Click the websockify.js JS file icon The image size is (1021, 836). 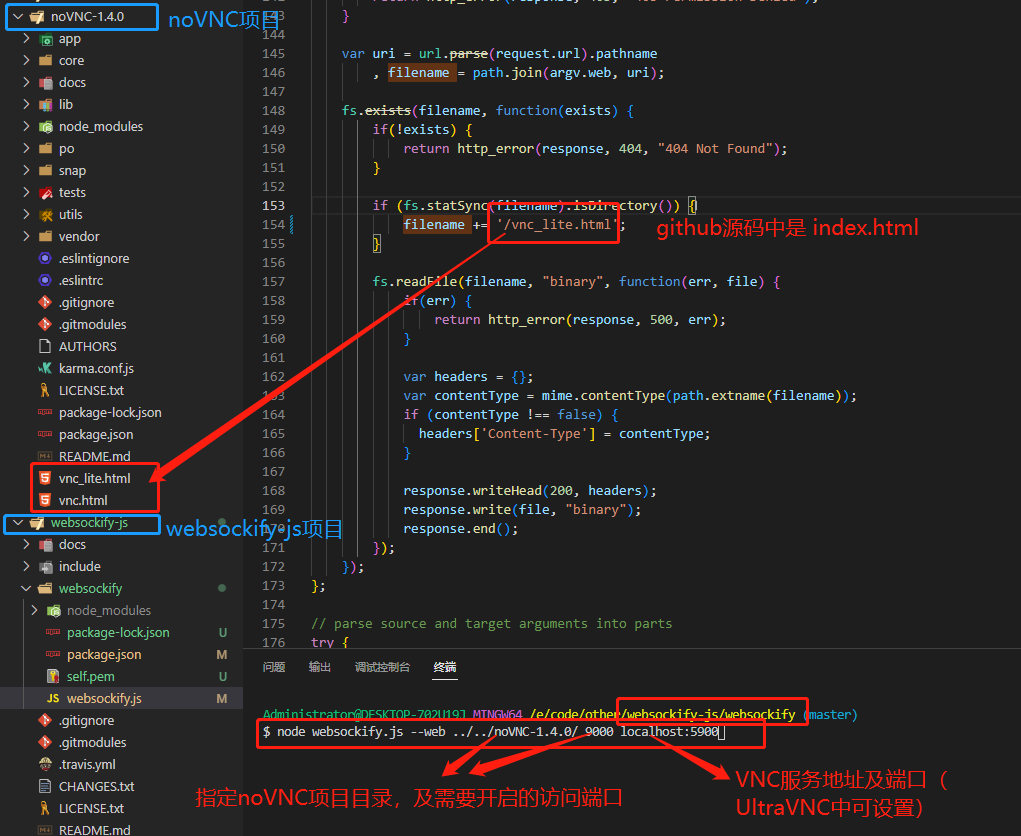(53, 699)
